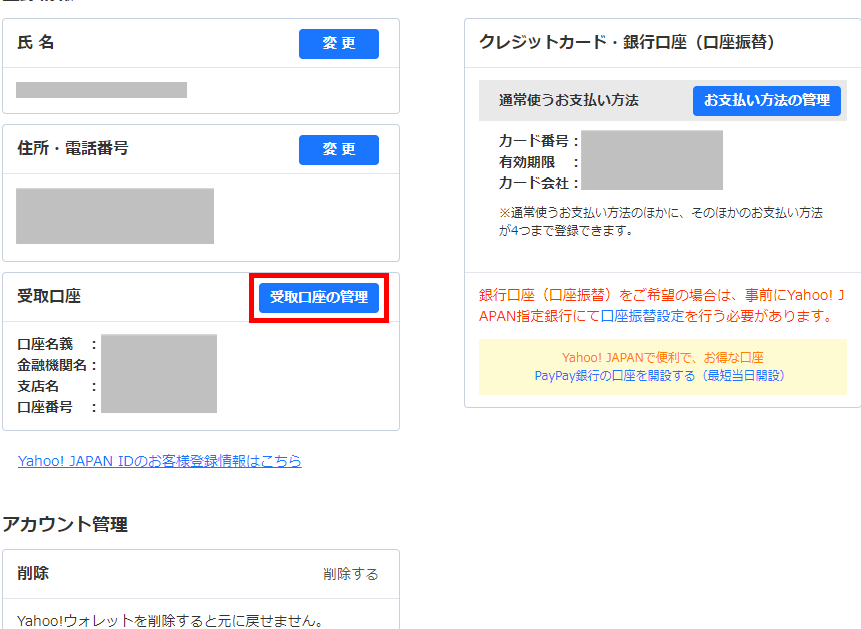
Task: Click the masked address and phone block
Action: pos(114,216)
